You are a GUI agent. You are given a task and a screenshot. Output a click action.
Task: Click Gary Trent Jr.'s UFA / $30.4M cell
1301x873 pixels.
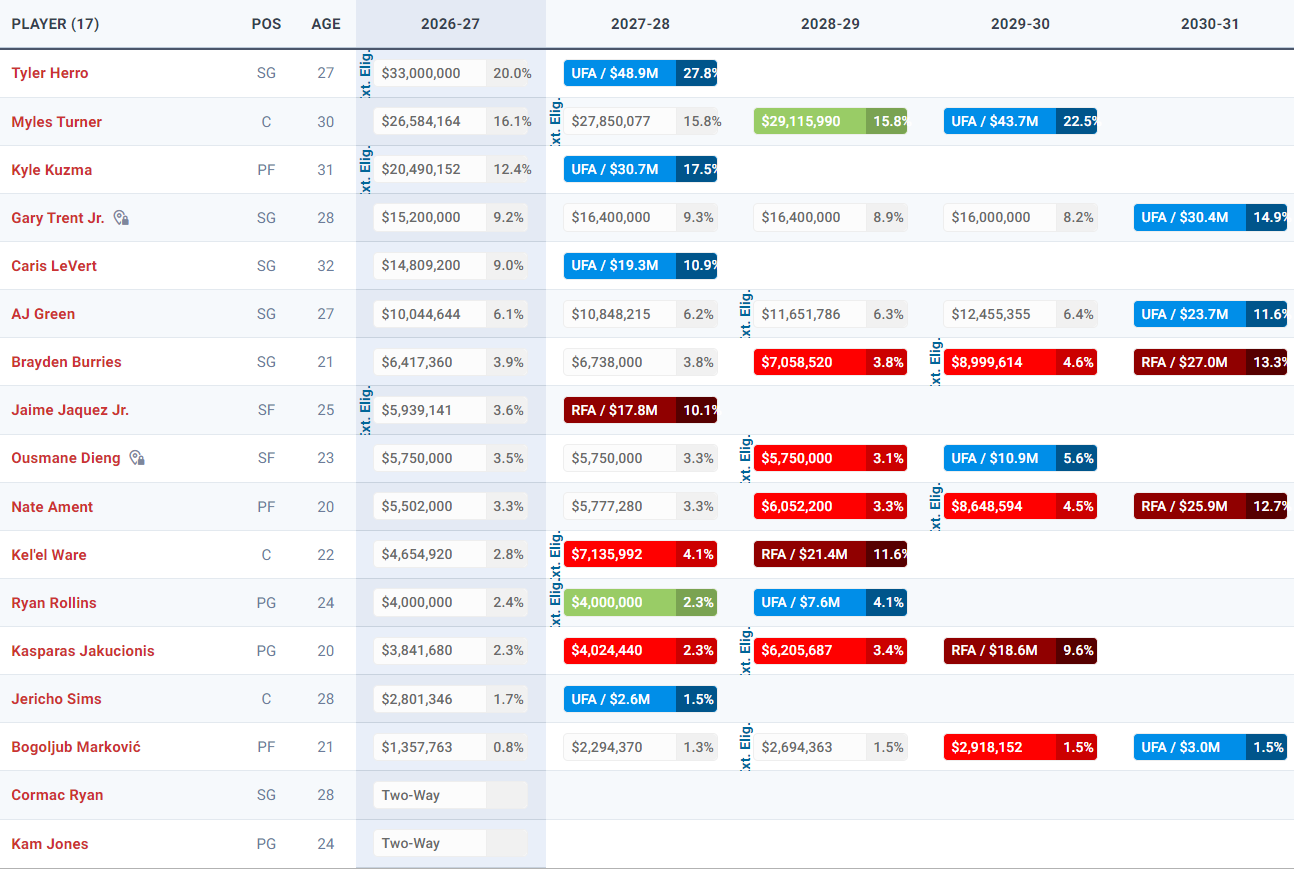[1210, 217]
